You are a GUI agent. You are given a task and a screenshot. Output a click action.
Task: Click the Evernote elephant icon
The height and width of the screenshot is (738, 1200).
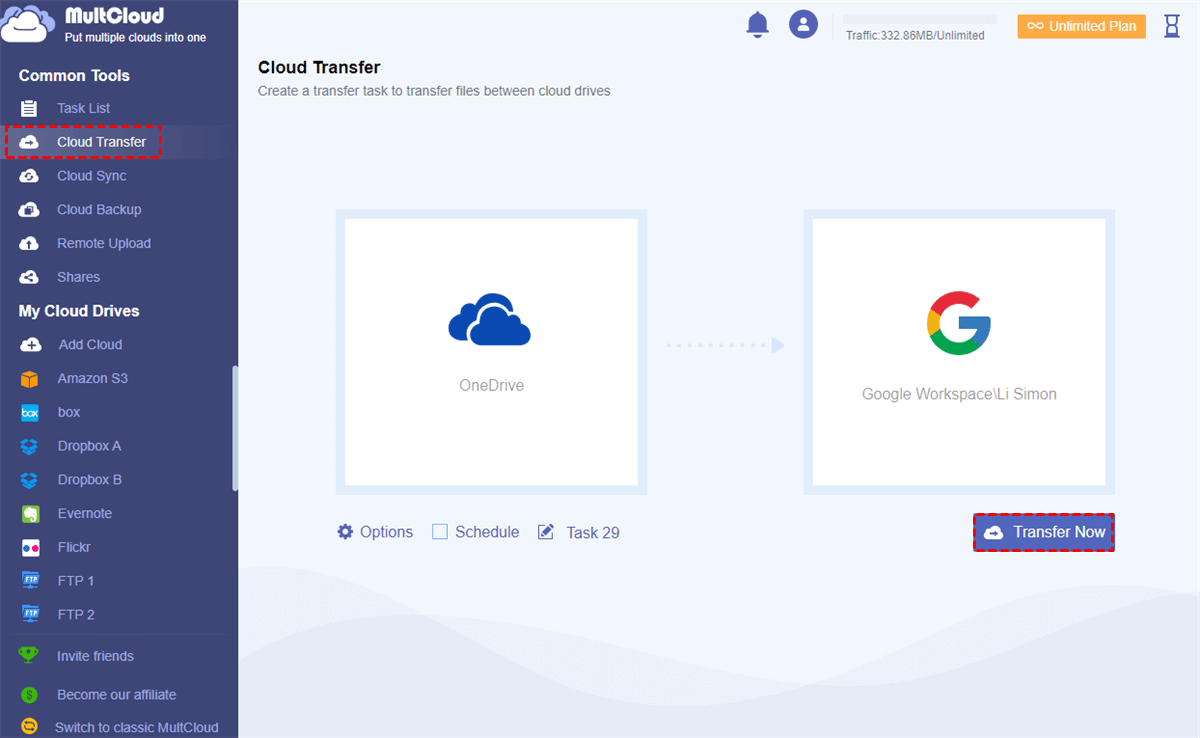30,514
